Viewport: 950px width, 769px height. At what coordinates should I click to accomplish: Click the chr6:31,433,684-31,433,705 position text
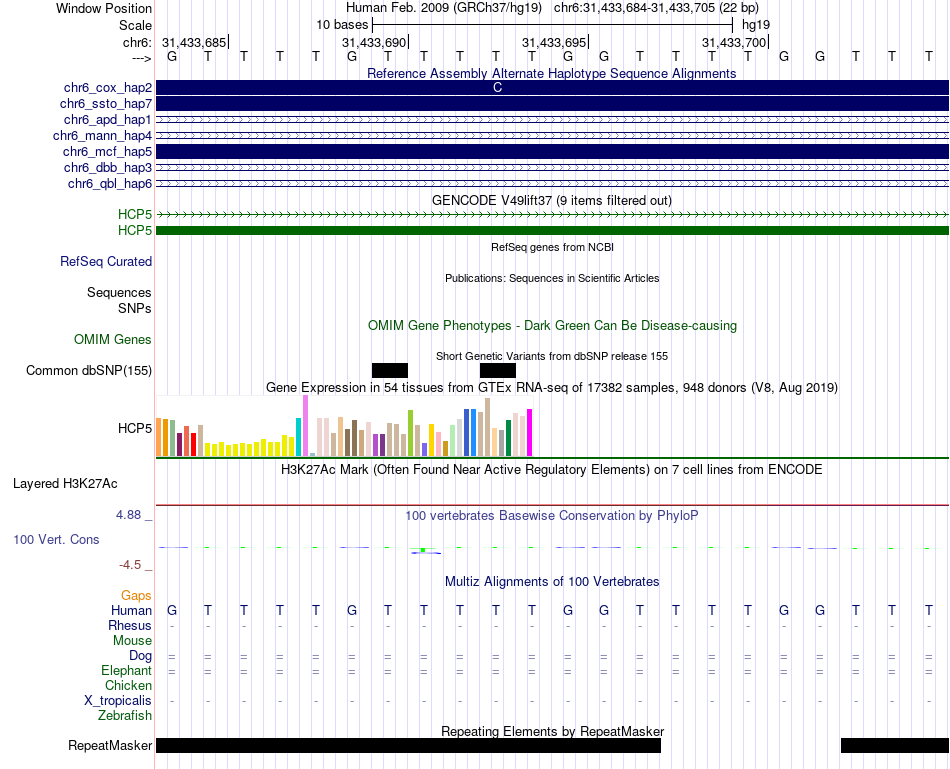[656, 8]
